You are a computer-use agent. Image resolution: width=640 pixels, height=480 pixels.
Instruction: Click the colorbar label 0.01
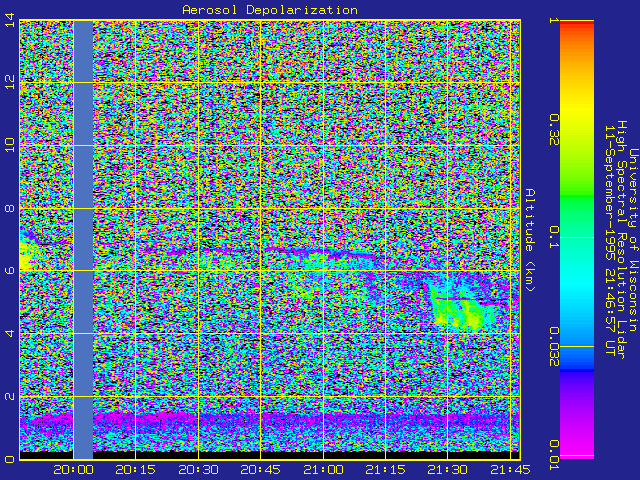click(x=554, y=455)
